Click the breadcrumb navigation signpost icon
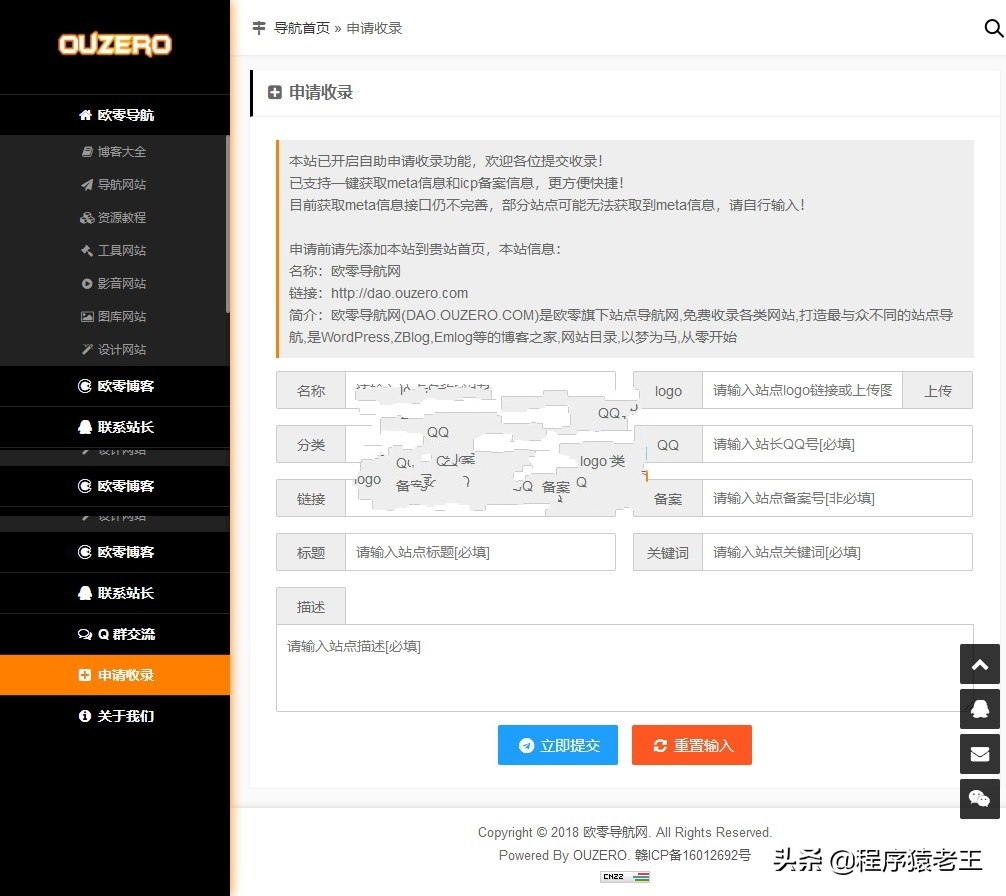 (259, 28)
